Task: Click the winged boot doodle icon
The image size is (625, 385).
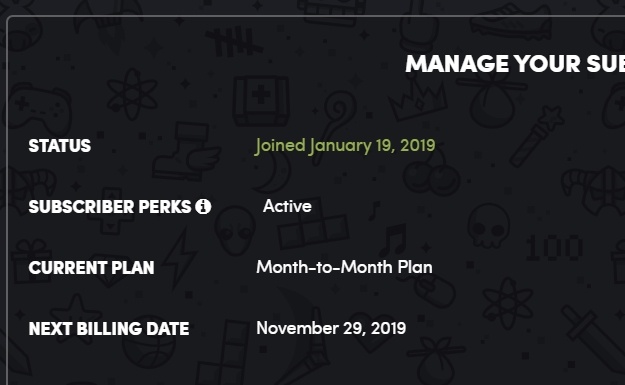Action: pyautogui.click(x=187, y=151)
